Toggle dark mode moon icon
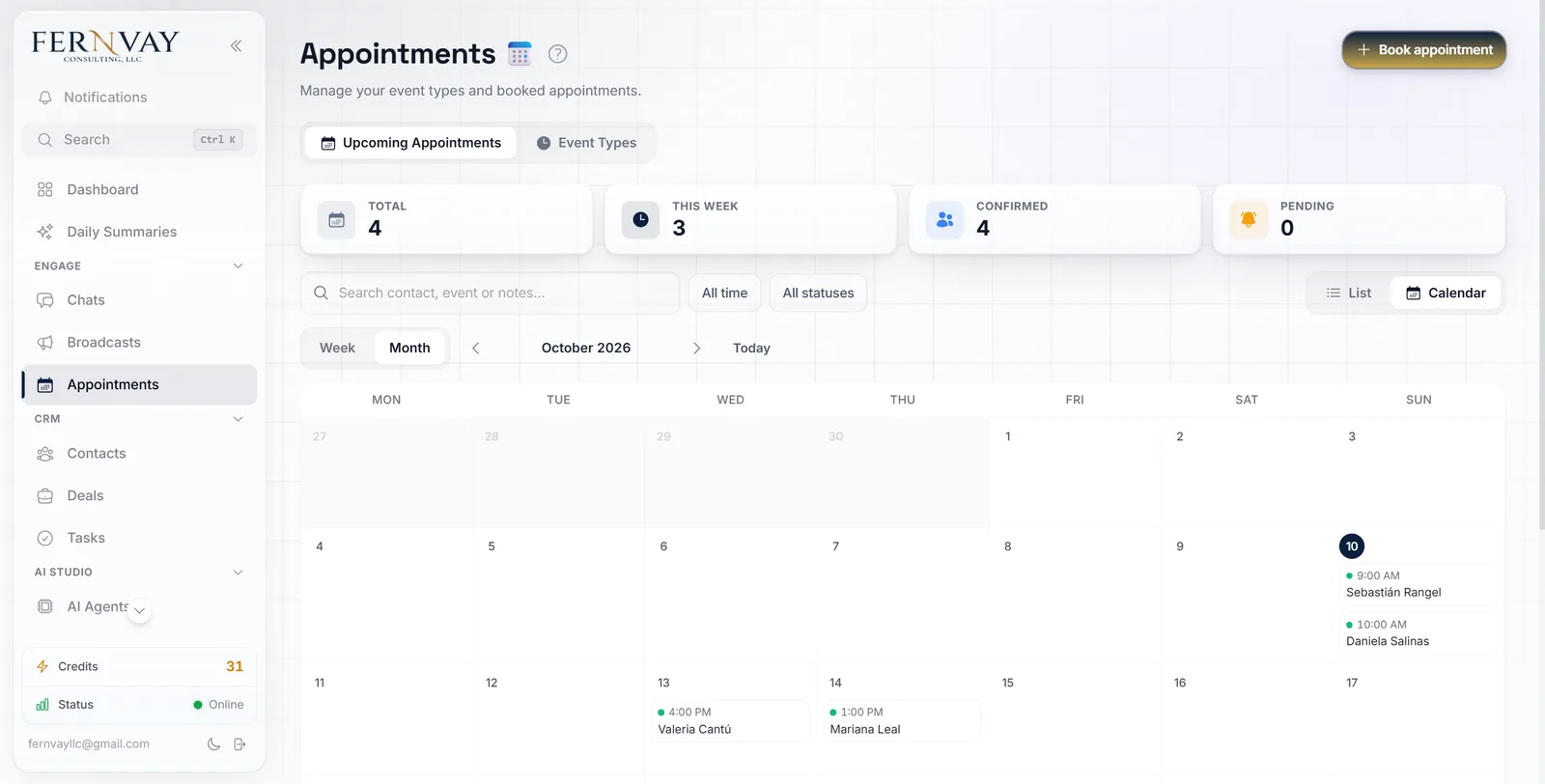The width and height of the screenshot is (1545, 784). [x=213, y=744]
